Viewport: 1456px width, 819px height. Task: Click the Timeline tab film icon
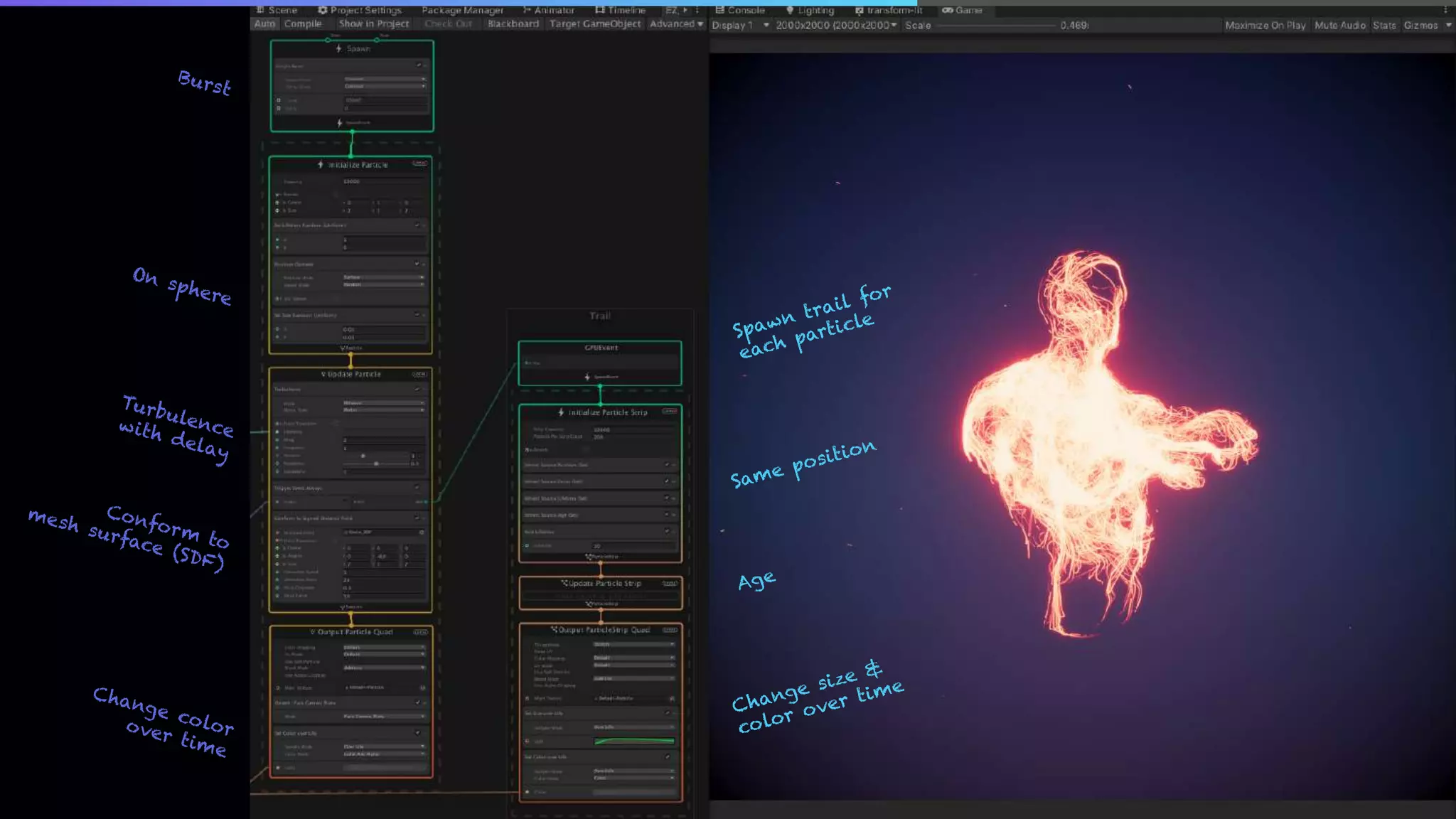pos(600,10)
